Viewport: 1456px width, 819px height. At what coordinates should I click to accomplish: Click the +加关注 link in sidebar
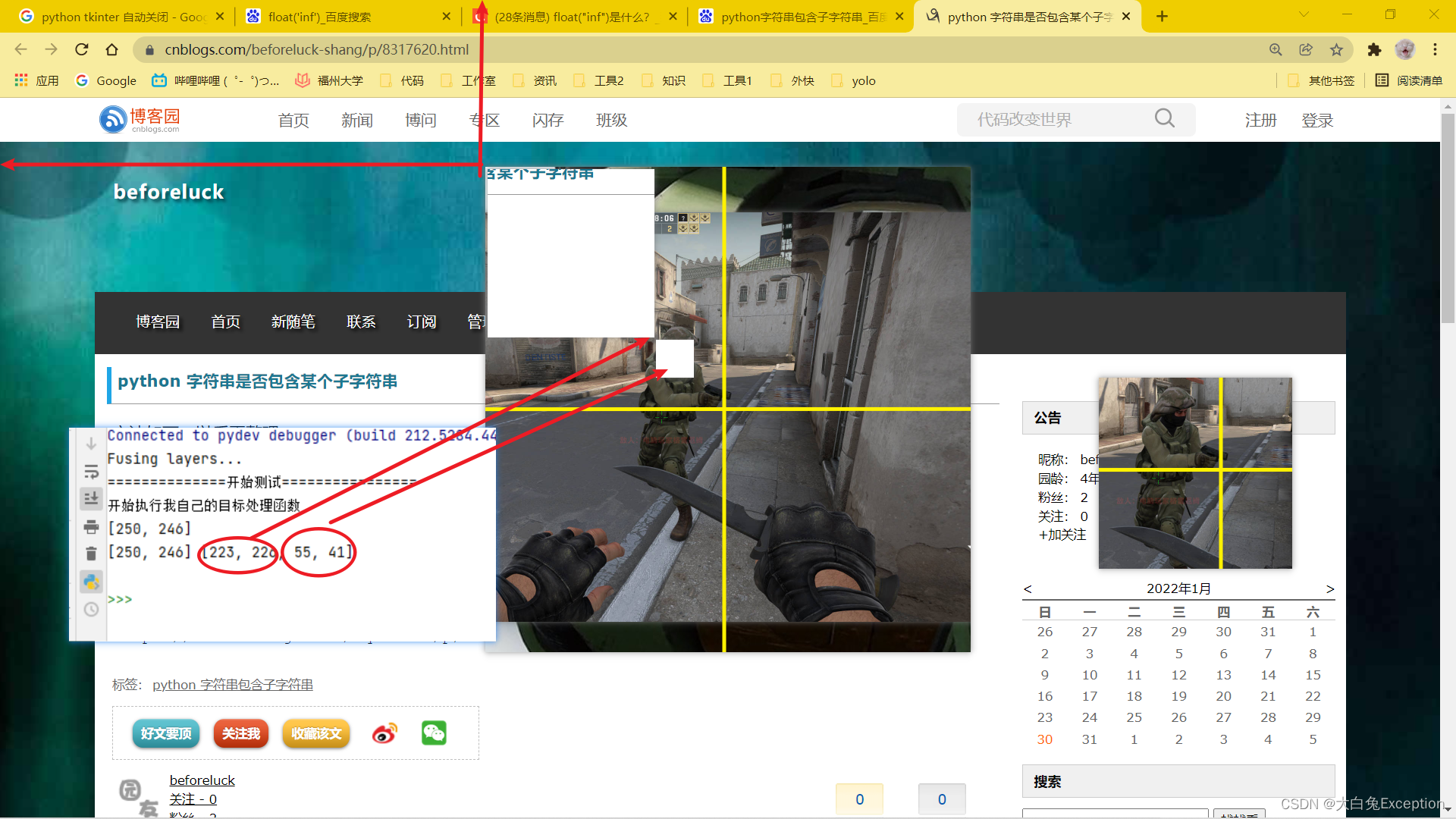click(x=1062, y=535)
